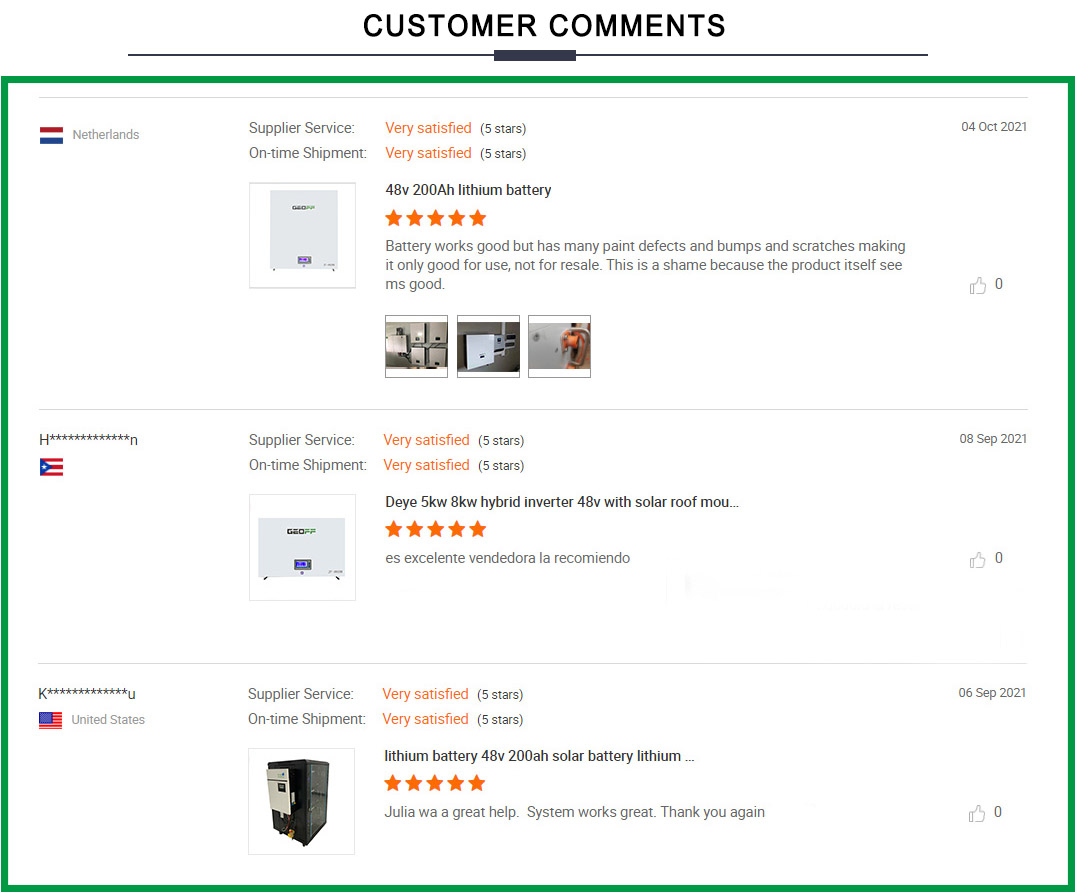Image resolution: width=1075 pixels, height=892 pixels.
Task: Click the five-star rating under 48v 200Ah battery
Action: 436,218
